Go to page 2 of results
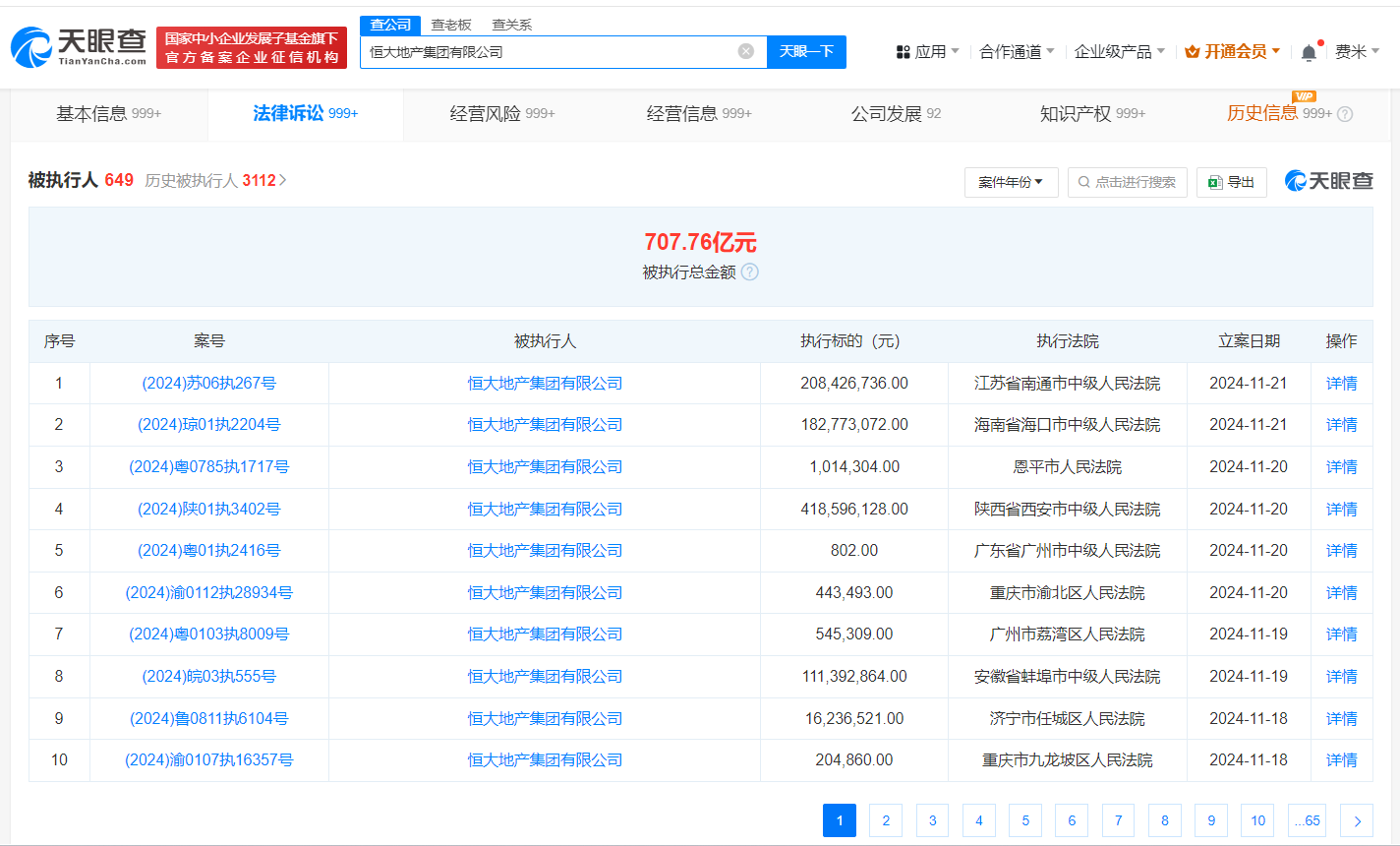1400x846 pixels. tap(886, 819)
